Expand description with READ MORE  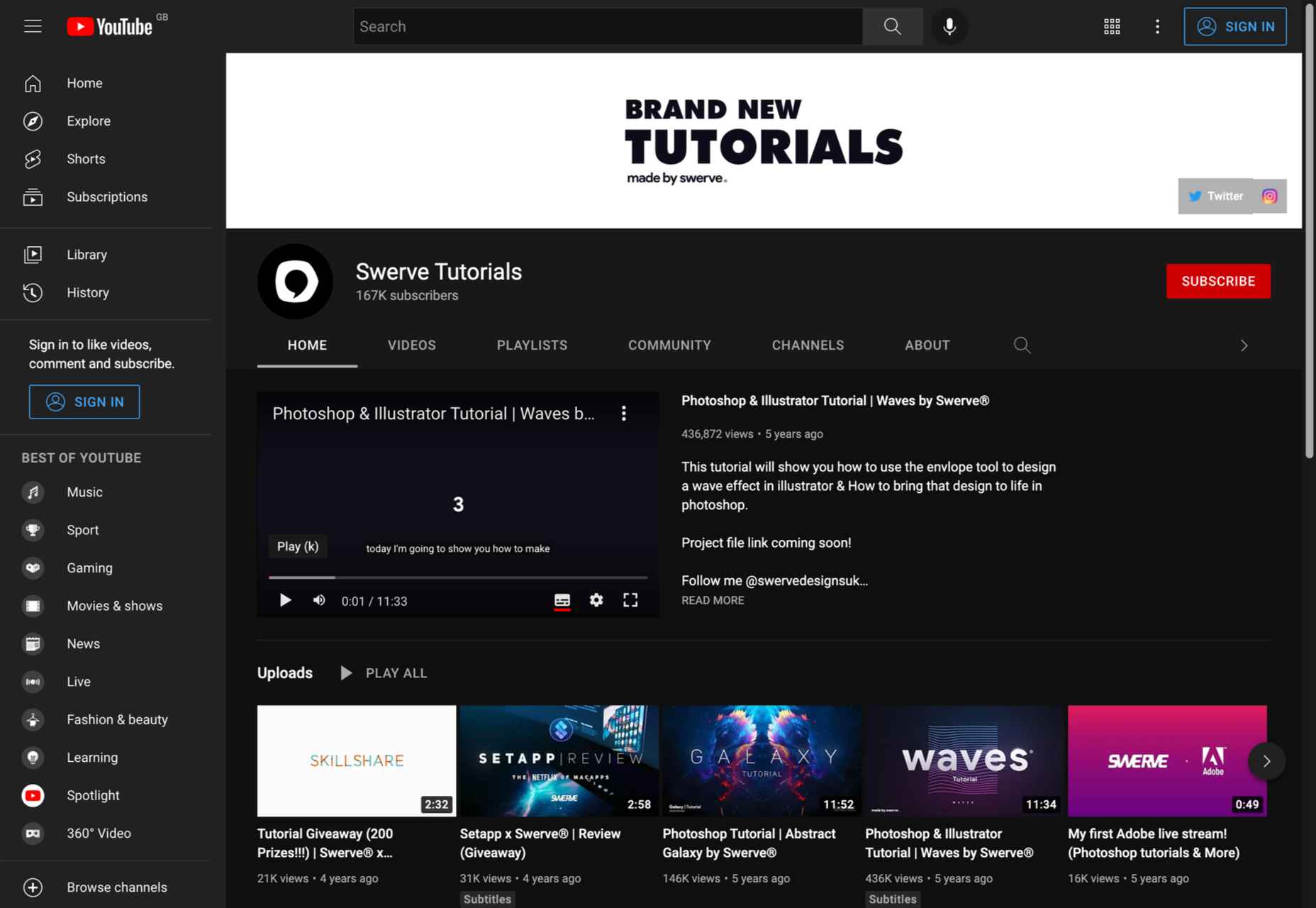(713, 600)
